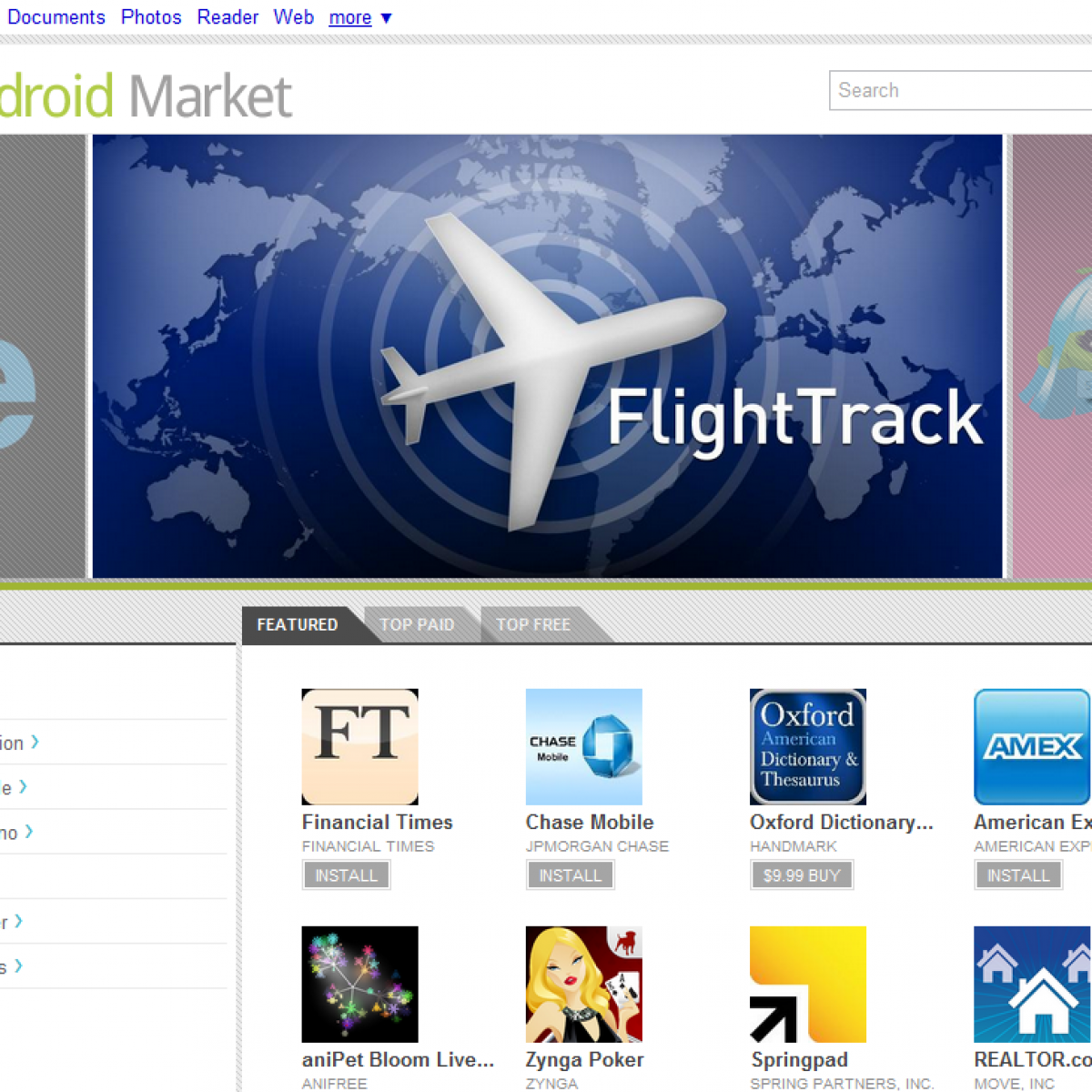
Task: Open the AMEX app icon
Action: pyautogui.click(x=1031, y=746)
